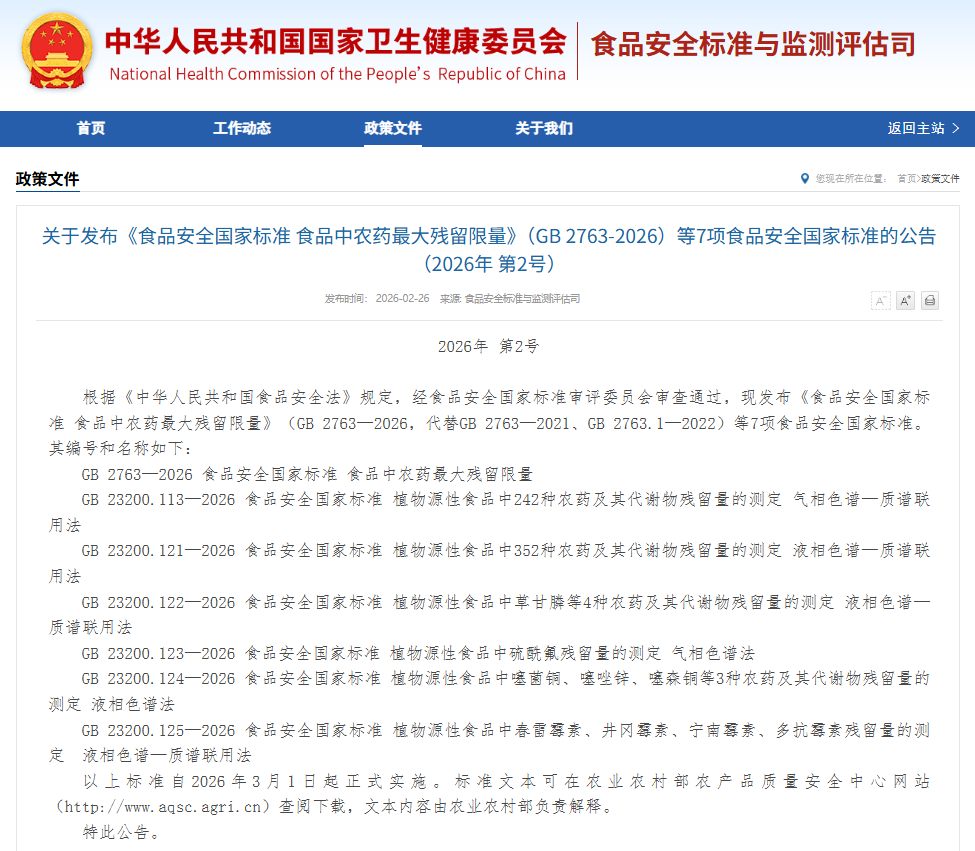The width and height of the screenshot is (975, 851).
Task: Click 首页 in the breadcrumb trail
Action: tap(906, 178)
